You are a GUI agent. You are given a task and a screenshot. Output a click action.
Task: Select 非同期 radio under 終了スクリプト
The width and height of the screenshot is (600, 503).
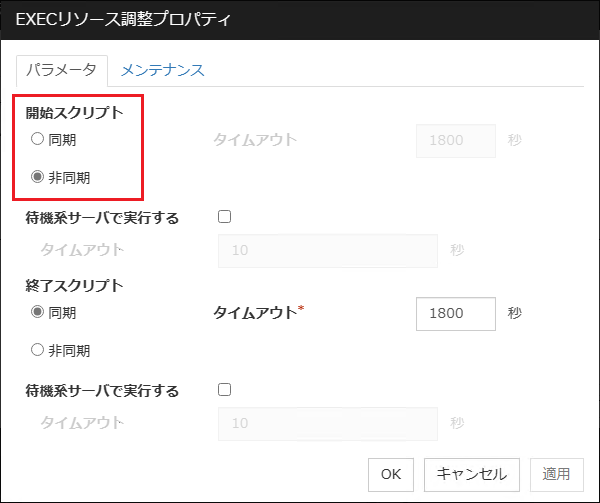coord(37,350)
